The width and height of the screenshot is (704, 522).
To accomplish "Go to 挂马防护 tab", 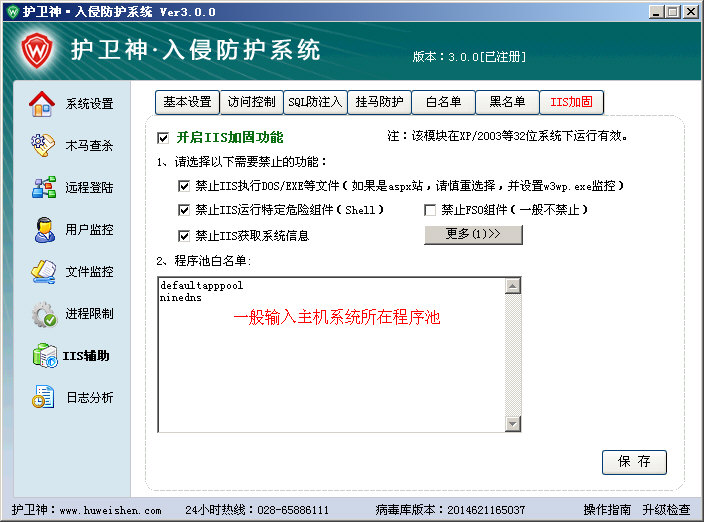I will 379,102.
